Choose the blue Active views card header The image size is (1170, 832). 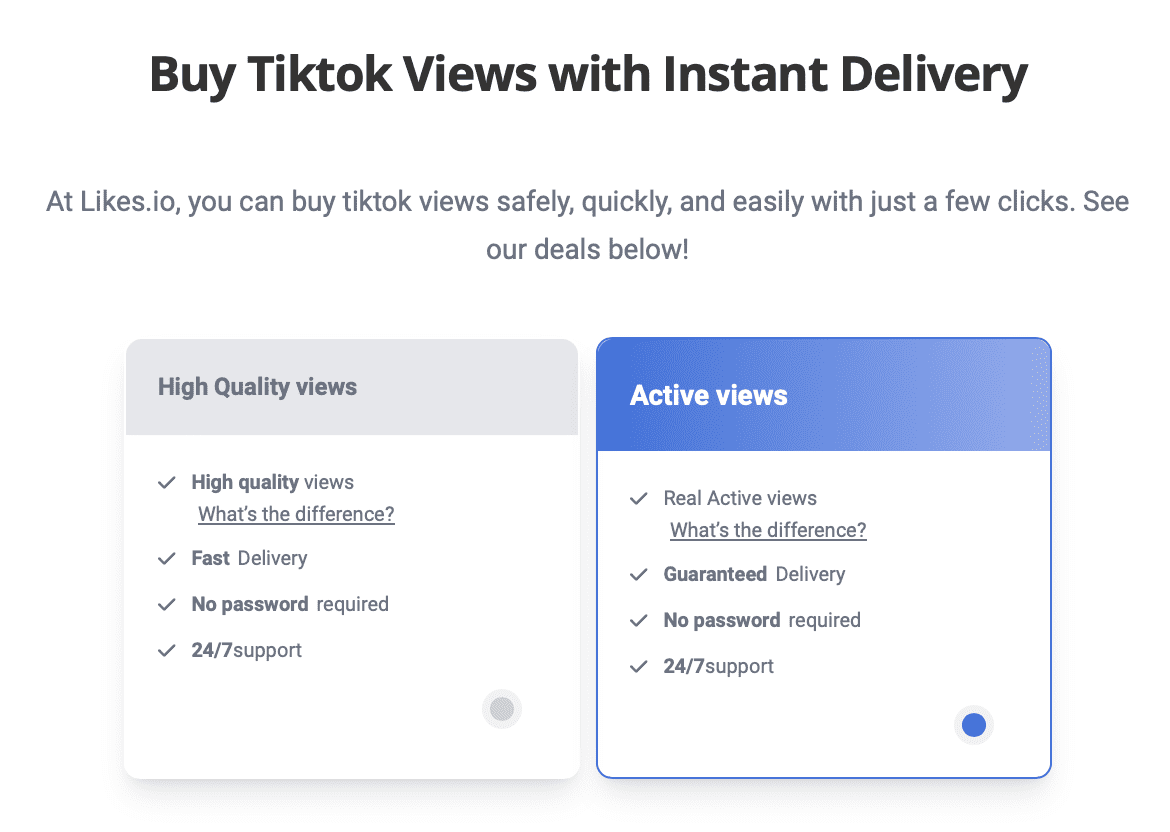tap(823, 395)
